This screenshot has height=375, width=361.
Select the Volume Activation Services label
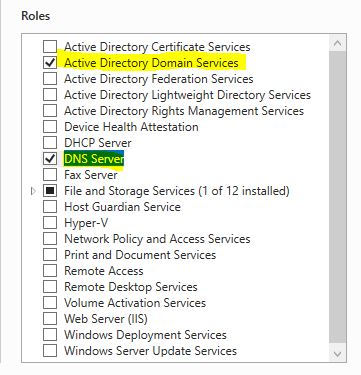coord(135,303)
